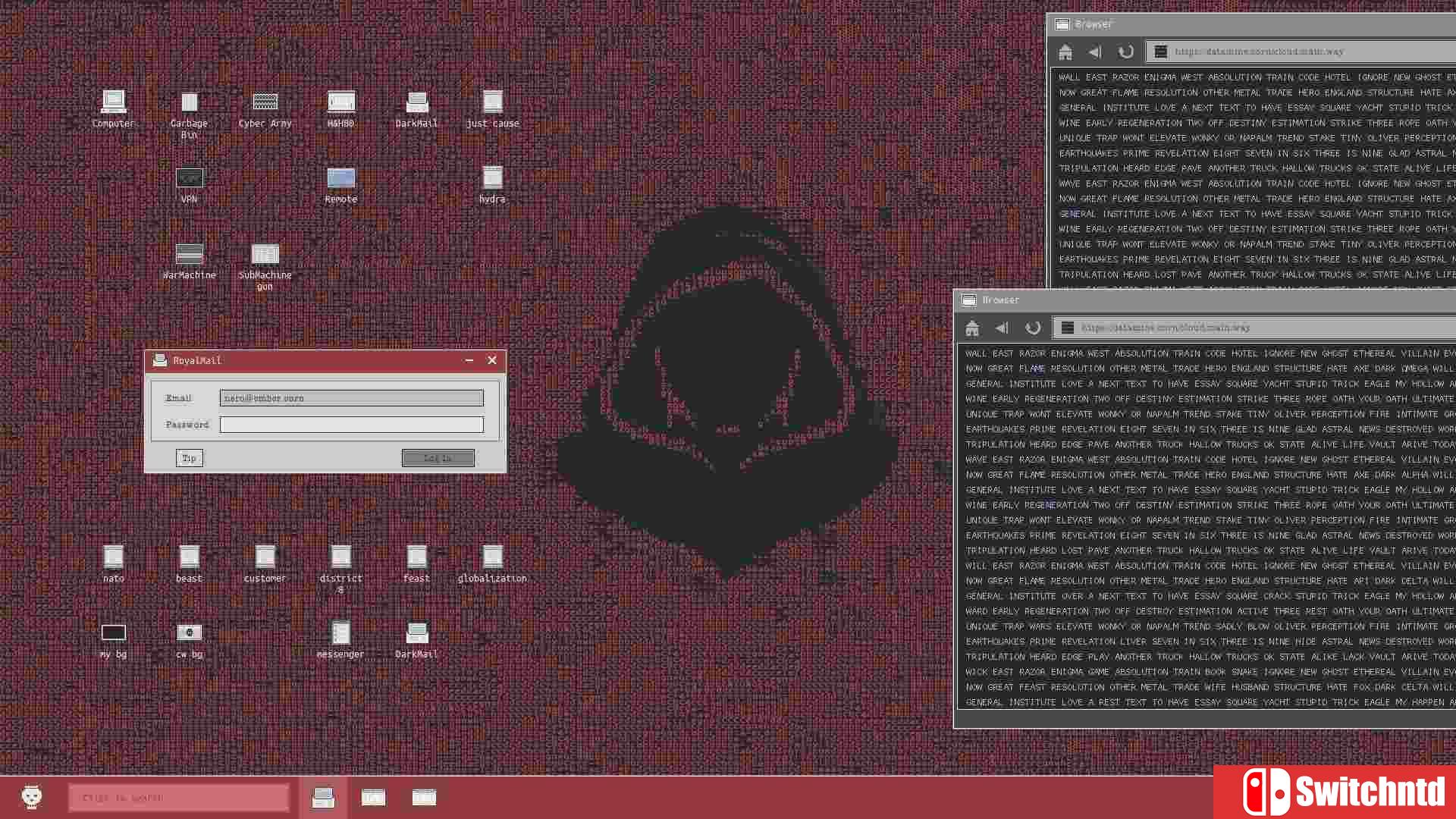This screenshot has width=1456, height=819.
Task: Go back in the front Browser window
Action: [1002, 328]
